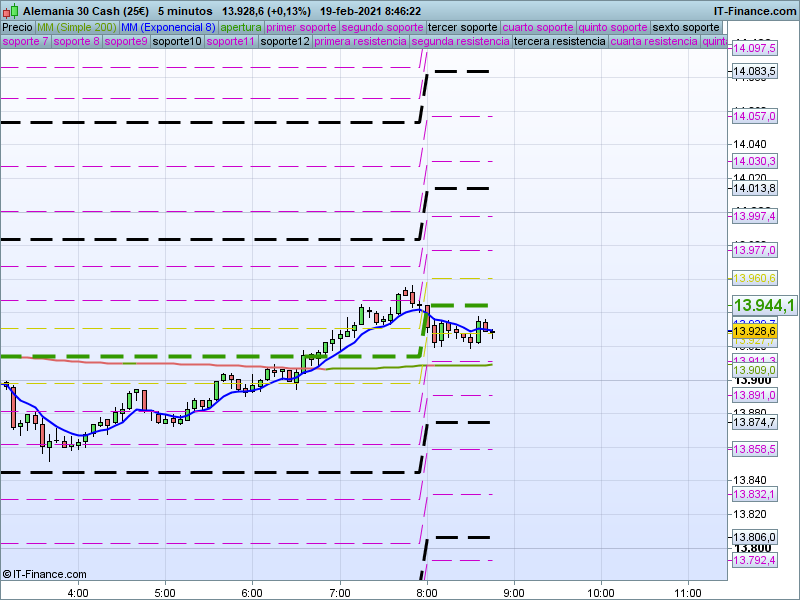Image resolution: width=800 pixels, height=600 pixels.
Task: Click the 14.030,3 price label
Action: pyautogui.click(x=754, y=161)
